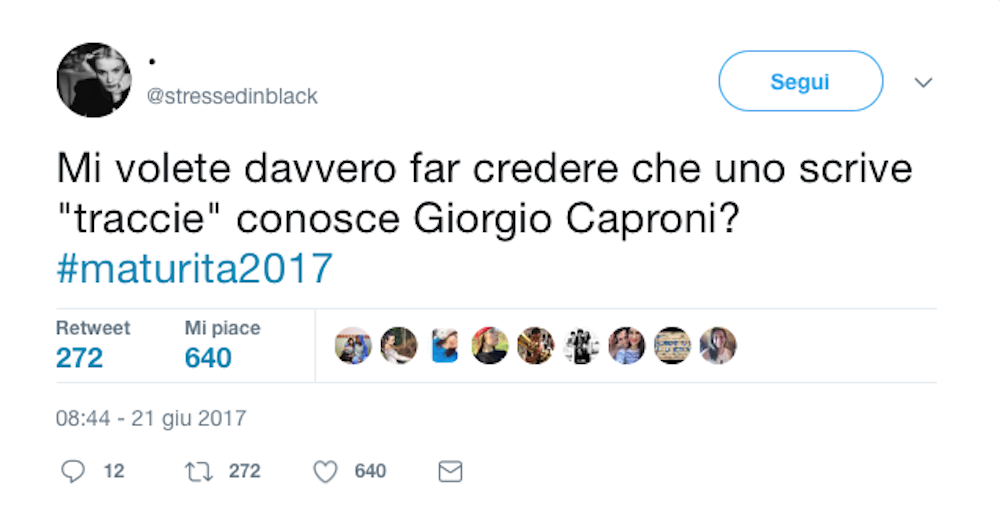The width and height of the screenshot is (1000, 520).
Task: View the 272 Retweet count list
Action: (92, 346)
